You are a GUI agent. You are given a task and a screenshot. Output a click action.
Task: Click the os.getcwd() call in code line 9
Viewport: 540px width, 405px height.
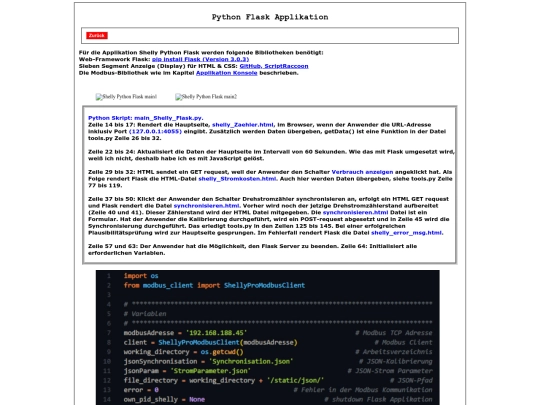tap(222, 352)
